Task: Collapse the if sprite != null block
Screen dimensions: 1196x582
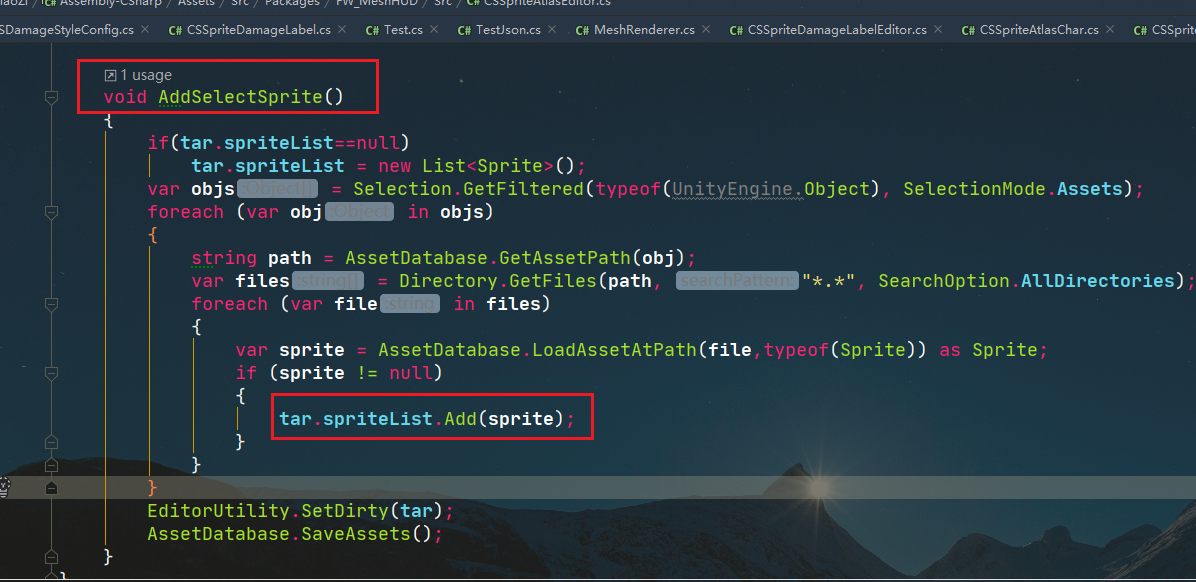Action: coord(51,373)
